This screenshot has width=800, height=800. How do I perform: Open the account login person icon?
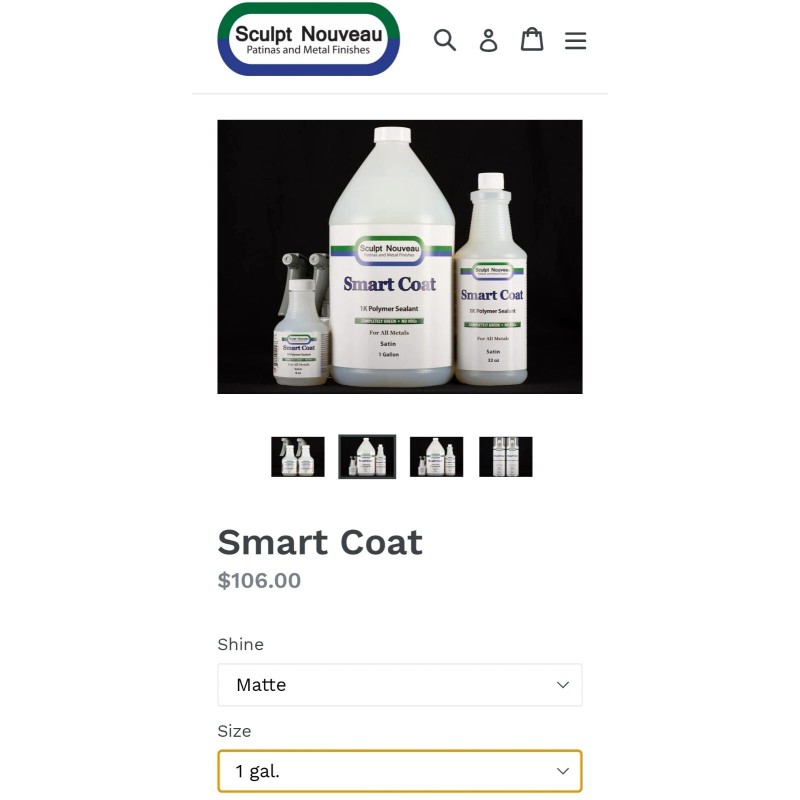tap(488, 40)
